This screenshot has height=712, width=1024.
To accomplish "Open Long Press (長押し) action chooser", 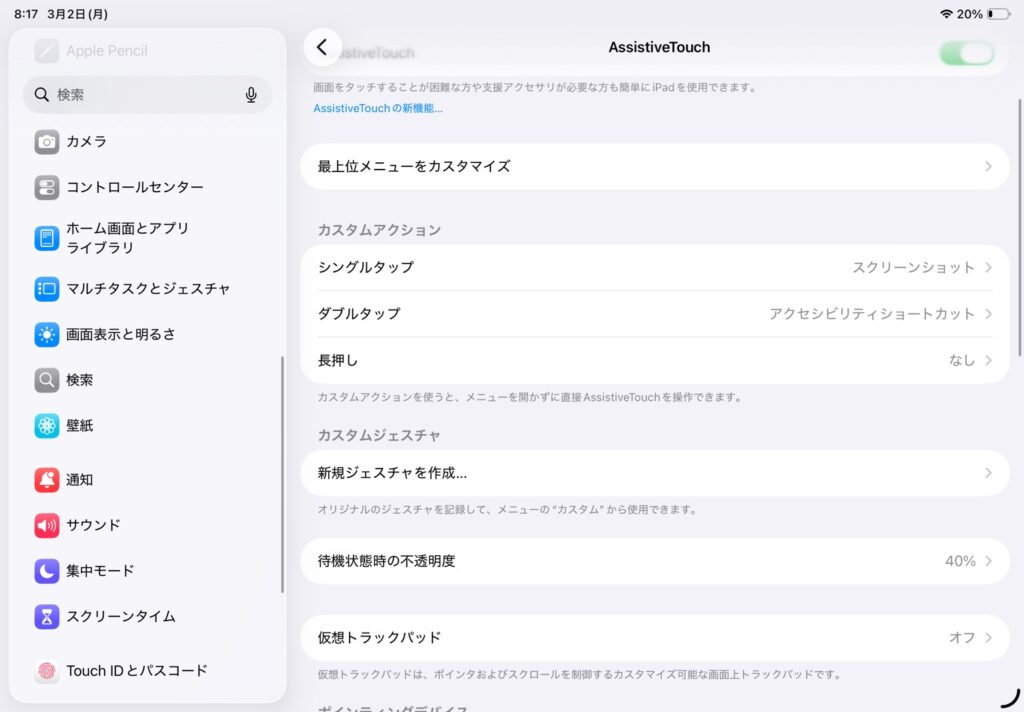I will pos(655,360).
